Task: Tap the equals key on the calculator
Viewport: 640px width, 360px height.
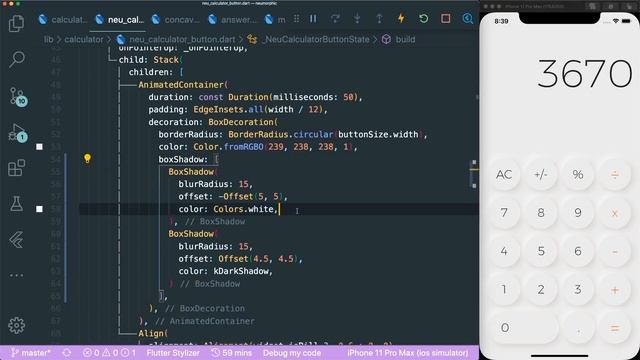Action: (615, 327)
